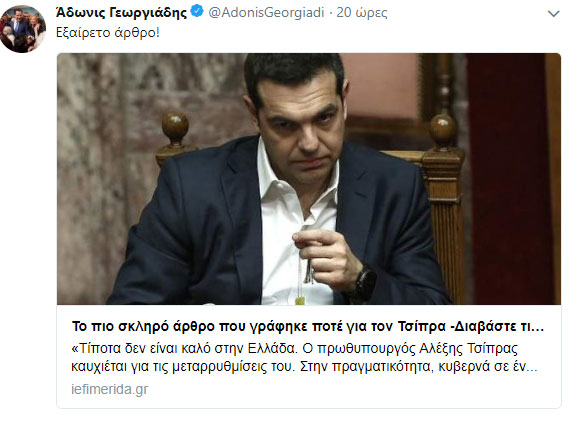
Task: Open the iefimerida.gr source link
Action: click(110, 389)
